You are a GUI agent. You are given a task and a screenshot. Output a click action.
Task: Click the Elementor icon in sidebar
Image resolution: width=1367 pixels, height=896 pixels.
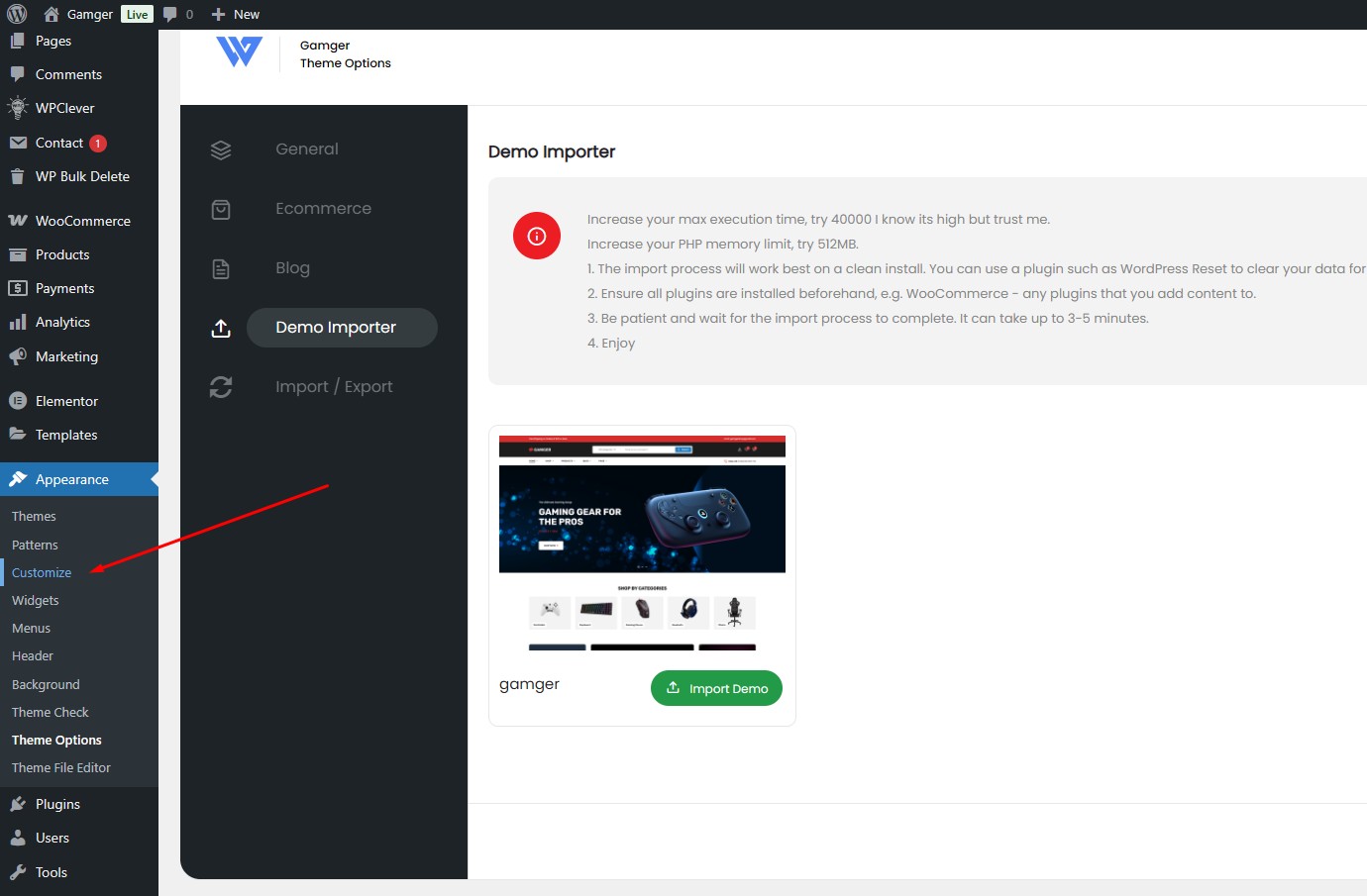click(x=18, y=401)
